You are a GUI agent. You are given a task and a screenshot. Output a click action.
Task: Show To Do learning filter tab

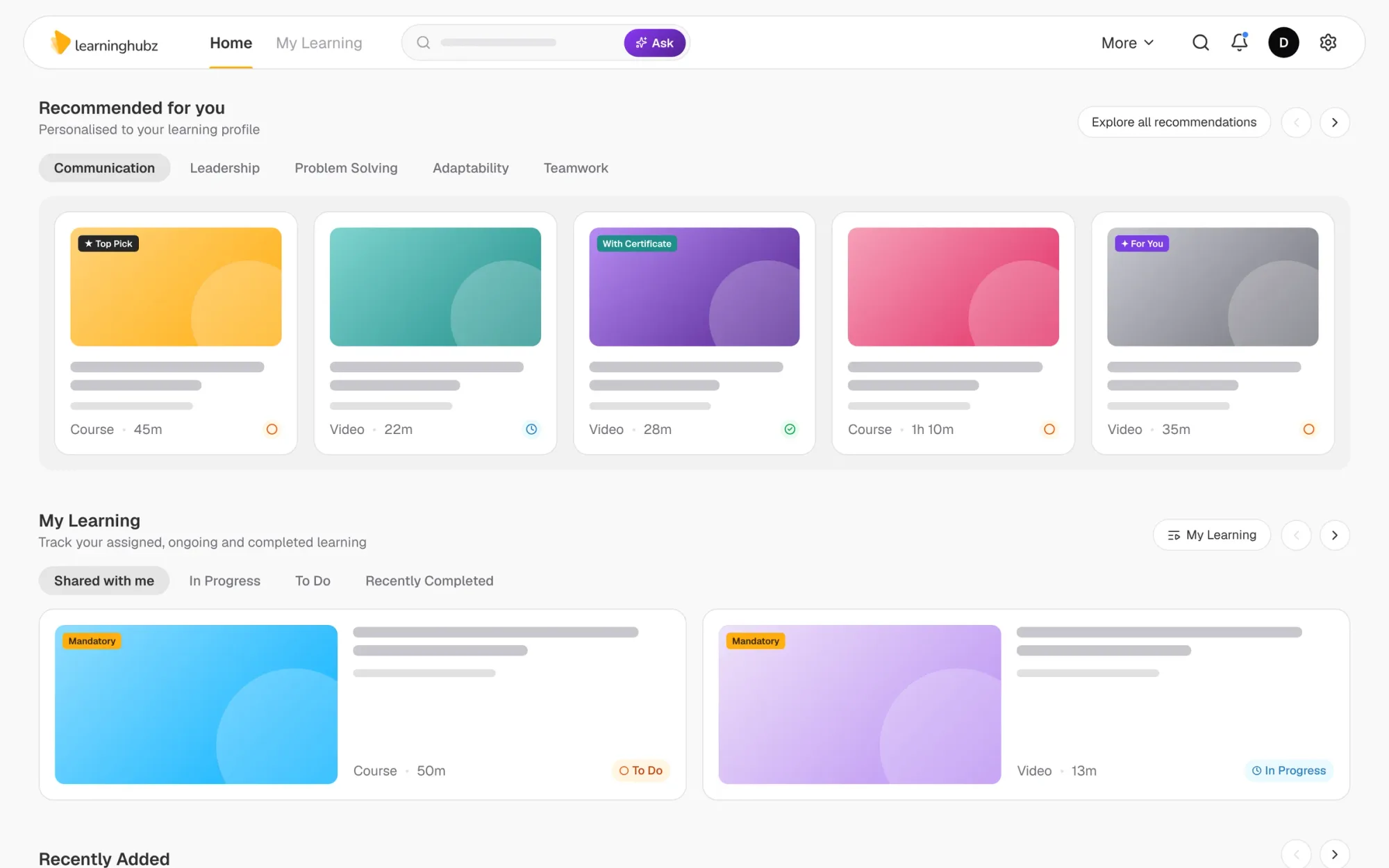[x=313, y=581]
